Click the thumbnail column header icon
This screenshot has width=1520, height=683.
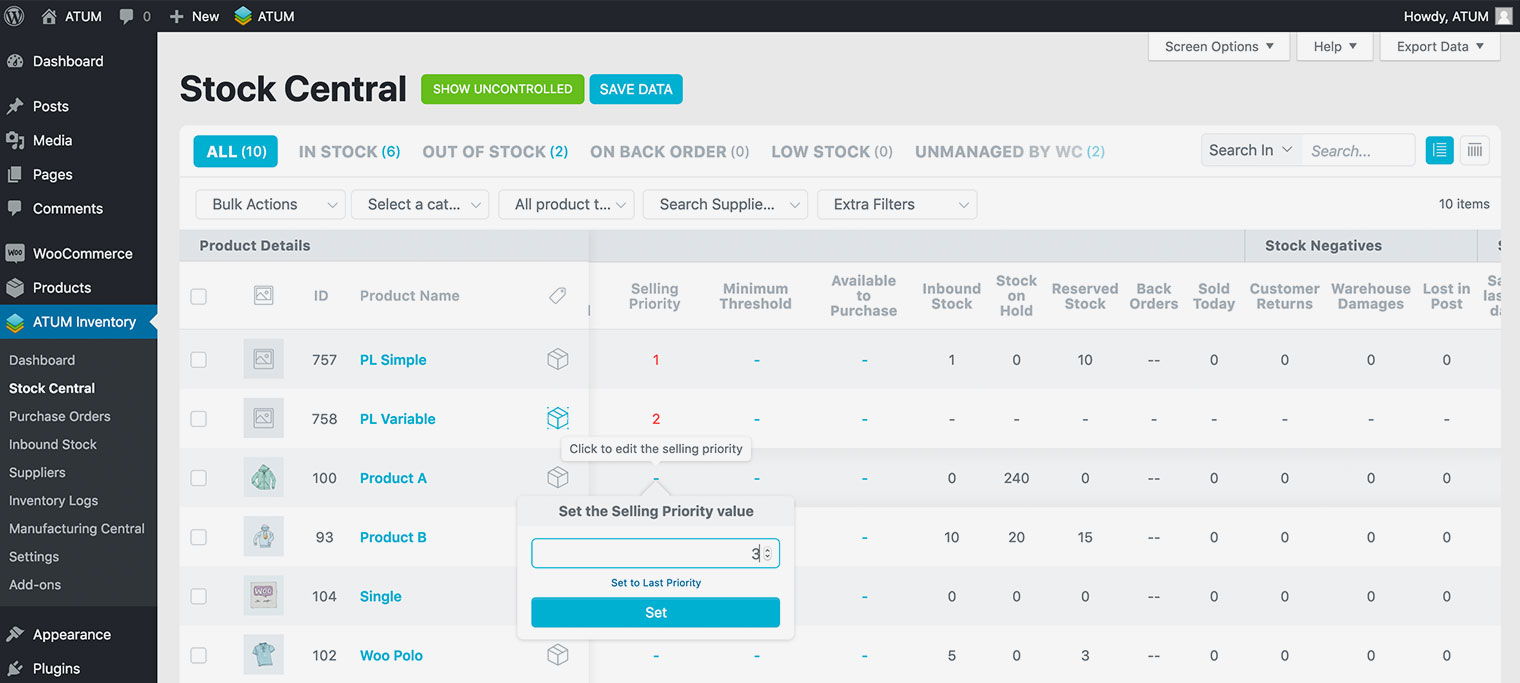(x=263, y=295)
